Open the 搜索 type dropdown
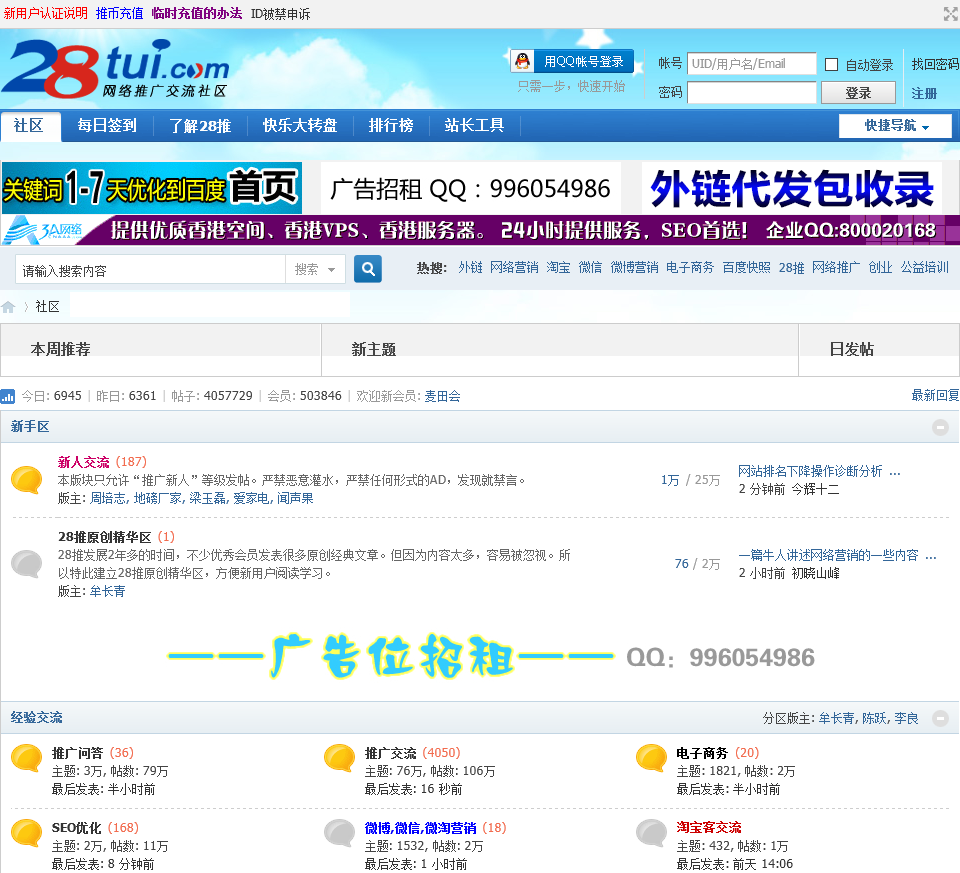The image size is (960, 873). pos(315,269)
